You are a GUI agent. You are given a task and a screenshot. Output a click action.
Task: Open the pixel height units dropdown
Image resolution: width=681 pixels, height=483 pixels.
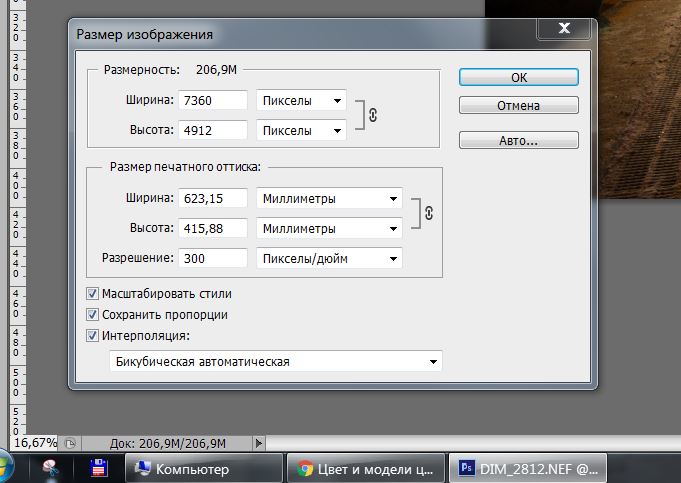(x=301, y=131)
